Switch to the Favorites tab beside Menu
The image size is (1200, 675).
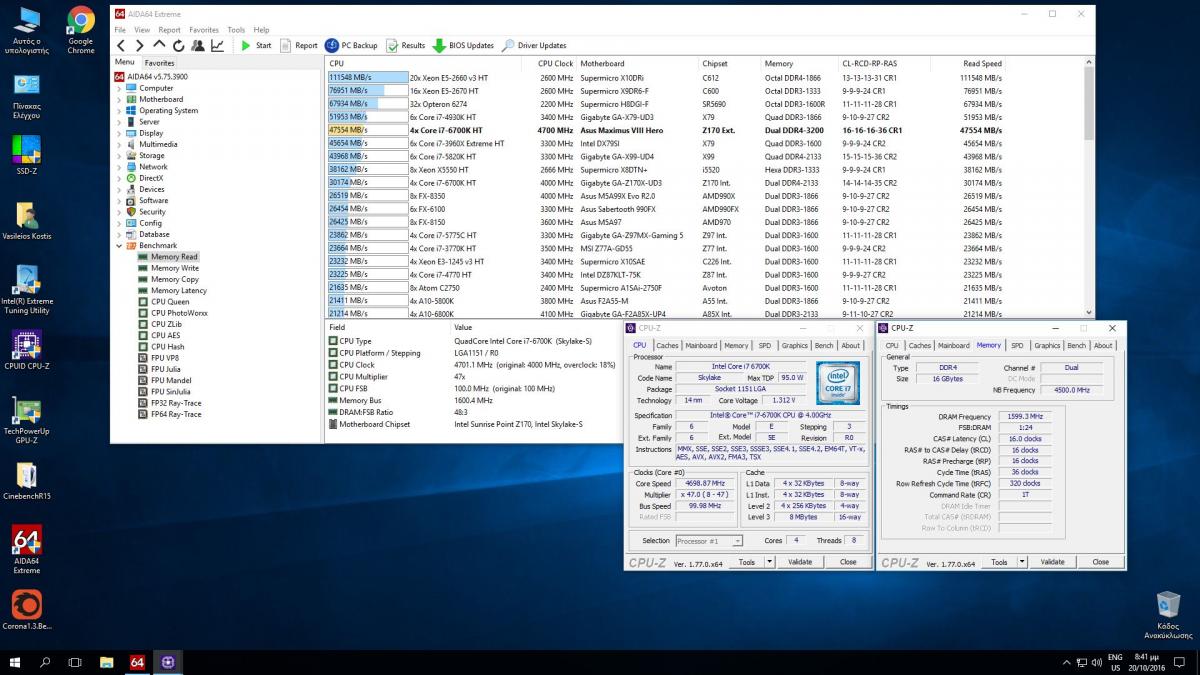[159, 63]
